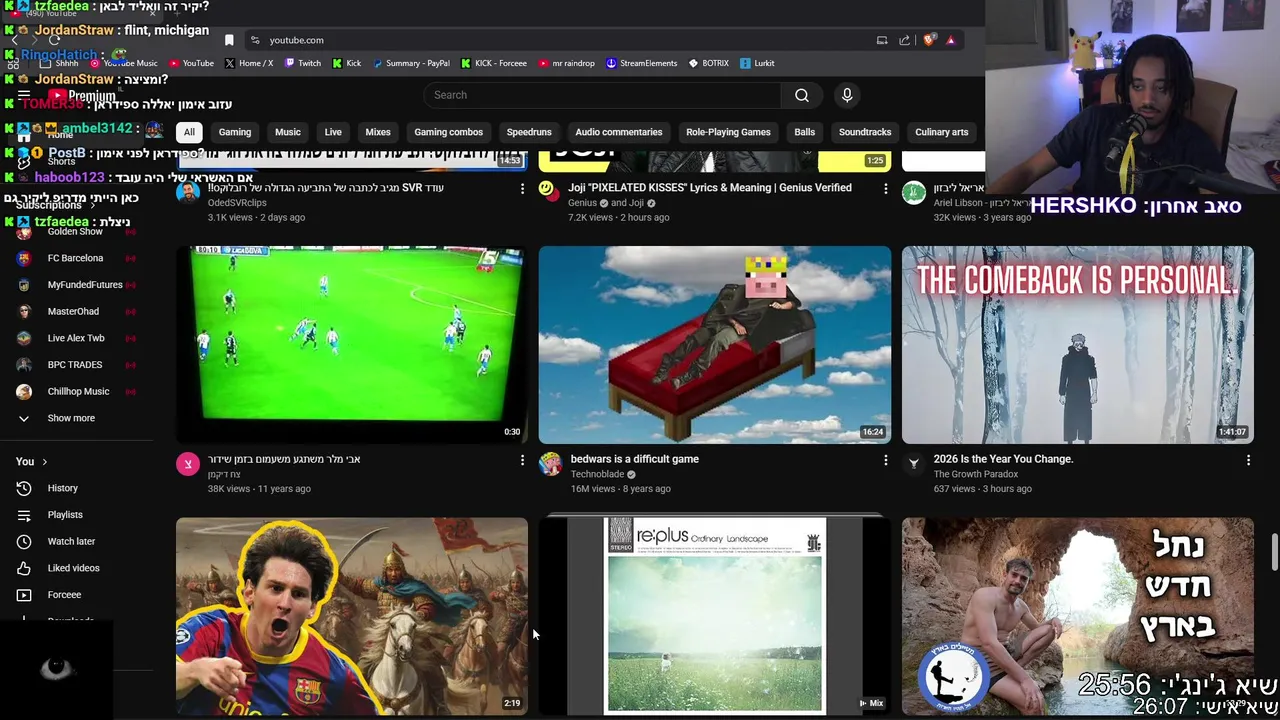The height and width of the screenshot is (720, 1280).
Task: Open Chillhop Music subscription channel
Action: click(78, 391)
